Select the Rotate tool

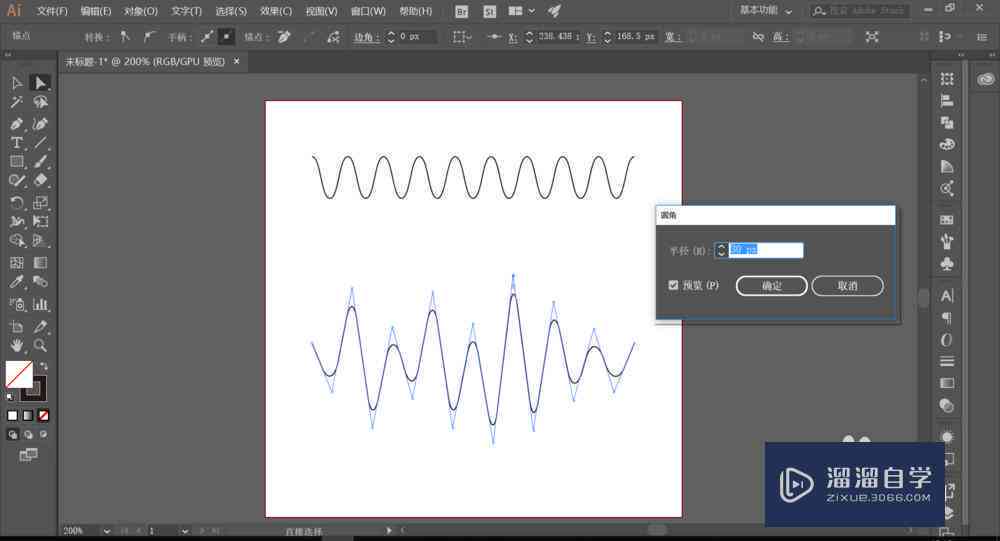point(17,203)
